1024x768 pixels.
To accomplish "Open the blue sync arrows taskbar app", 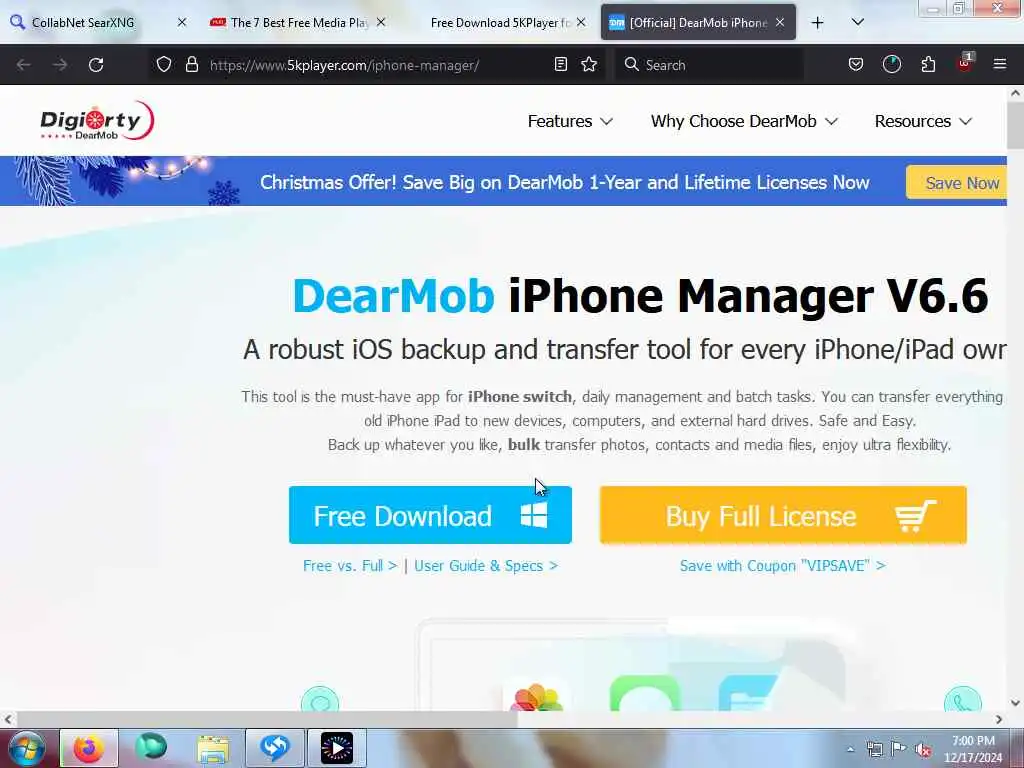I will click(x=274, y=748).
